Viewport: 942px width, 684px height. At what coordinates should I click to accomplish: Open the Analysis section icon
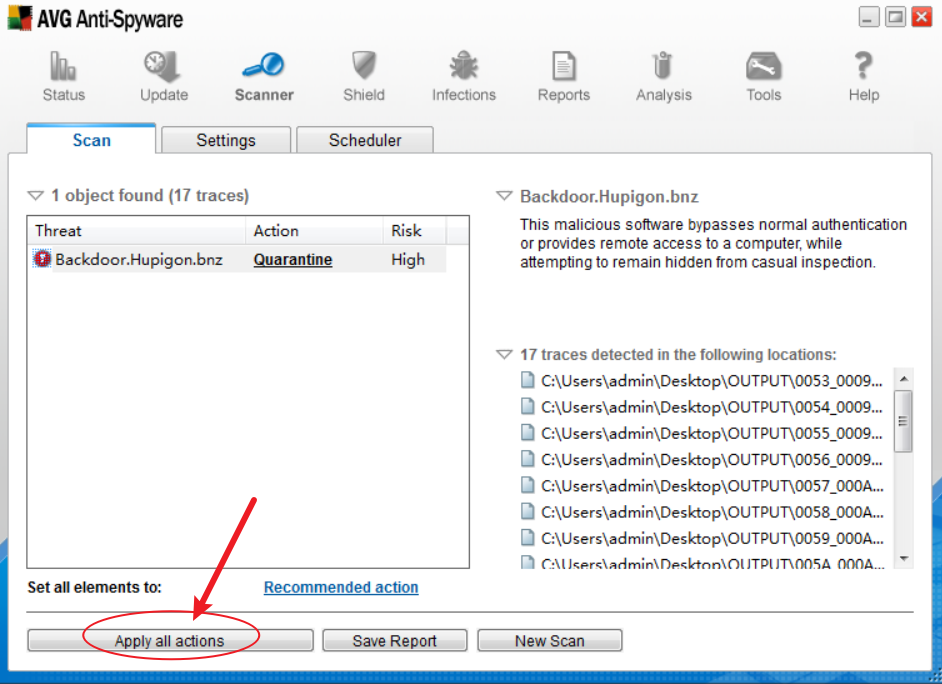click(x=663, y=65)
